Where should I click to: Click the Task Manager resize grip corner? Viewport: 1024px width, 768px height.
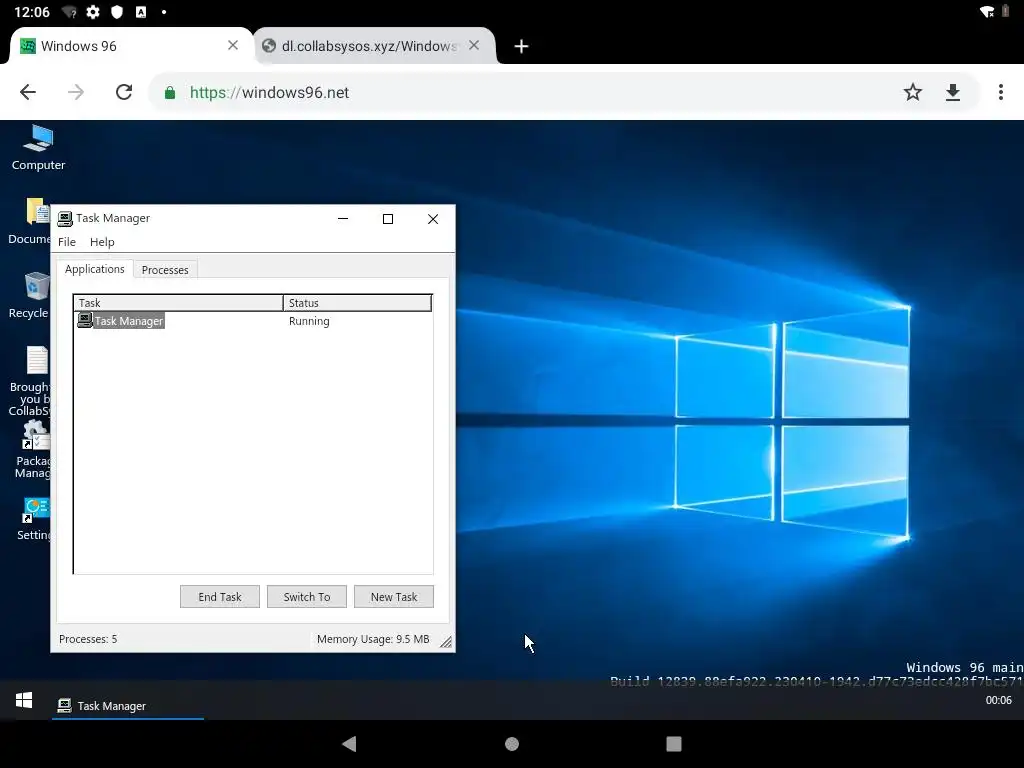pyautogui.click(x=446, y=643)
